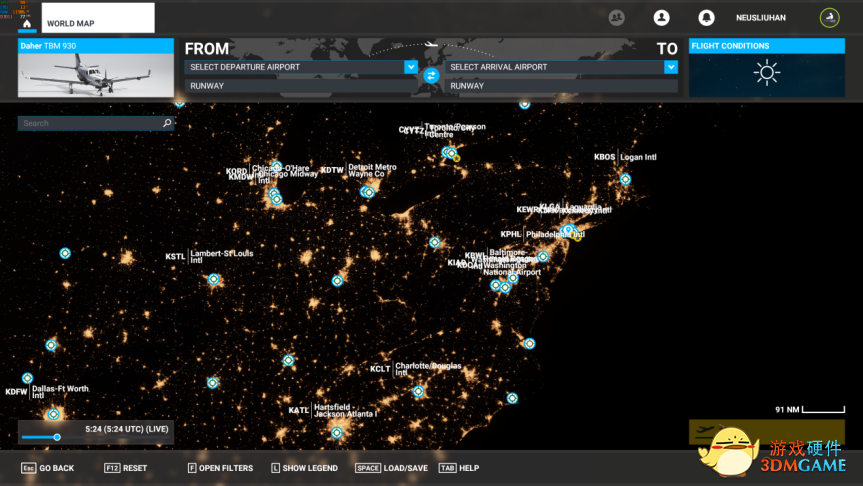Screen dimensions: 863x486
Task: Select the KATL Hartsfield-Jackson Atlanta marker
Action: 337,433
